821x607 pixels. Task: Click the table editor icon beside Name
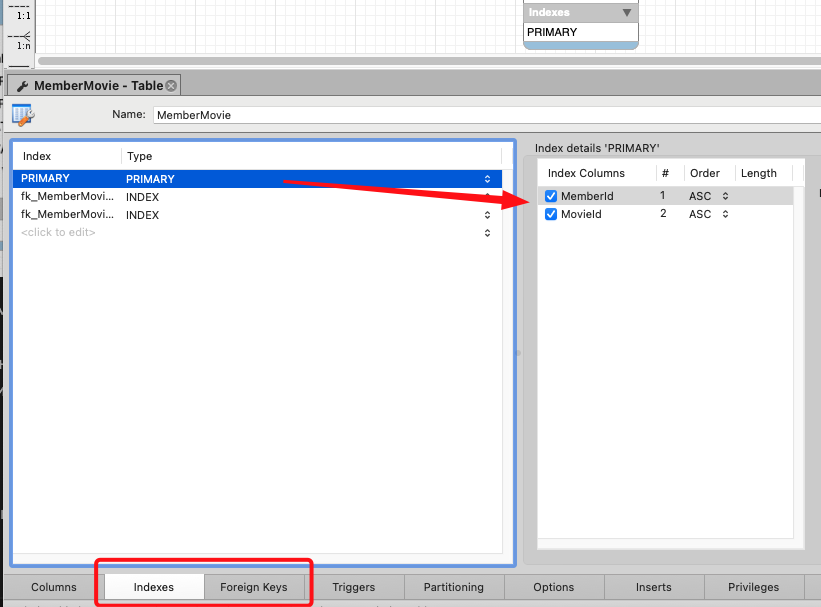[x=23, y=115]
